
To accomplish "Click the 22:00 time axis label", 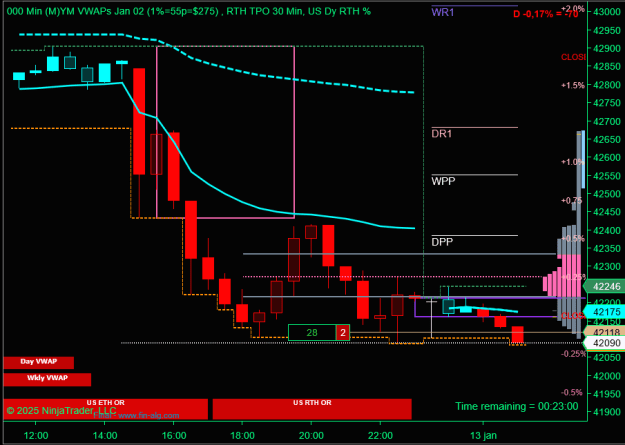I will [380, 434].
